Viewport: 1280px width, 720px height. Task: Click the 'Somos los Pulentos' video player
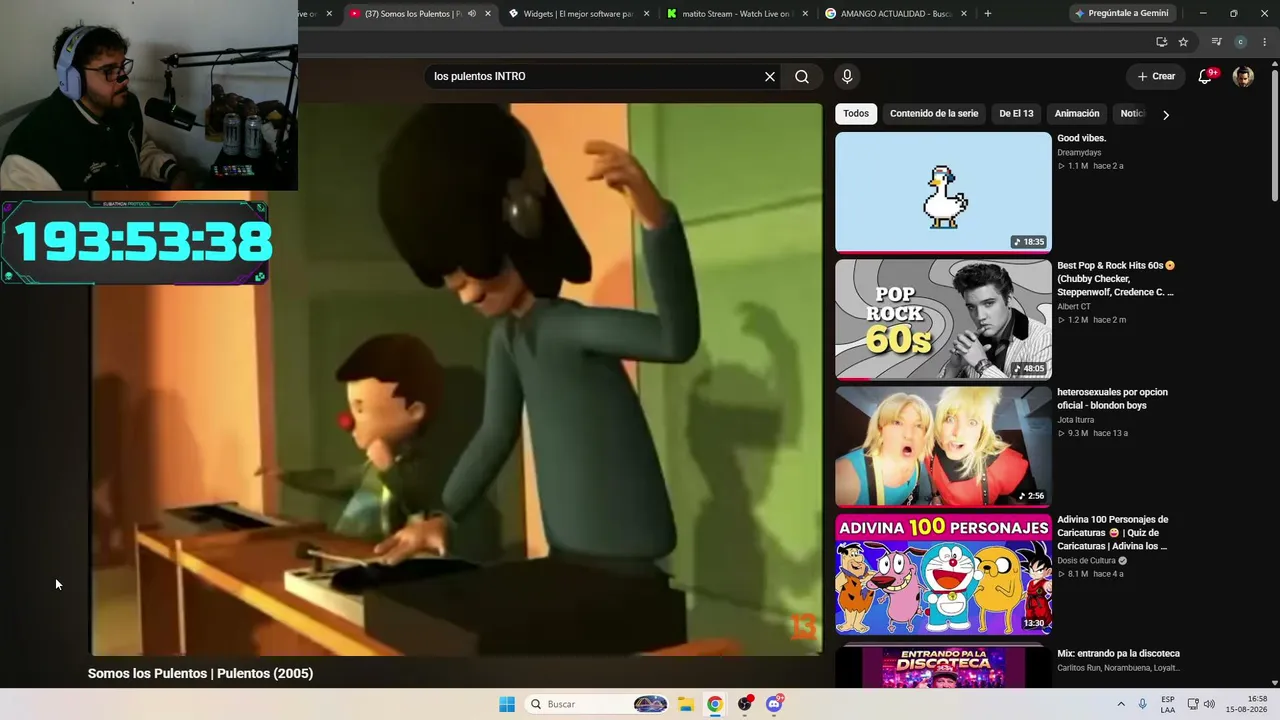457,379
